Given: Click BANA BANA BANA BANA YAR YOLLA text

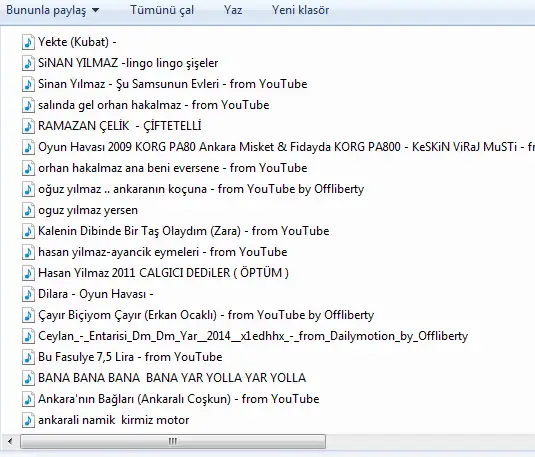Looking at the screenshot, I should [x=172, y=378].
